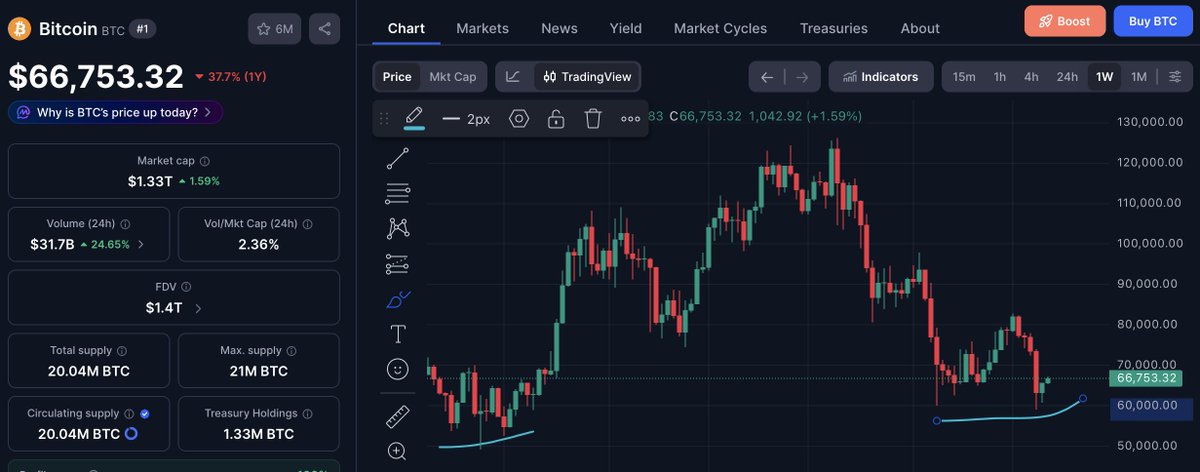Select the Price toggle
The height and width of the screenshot is (472, 1200).
[397, 77]
